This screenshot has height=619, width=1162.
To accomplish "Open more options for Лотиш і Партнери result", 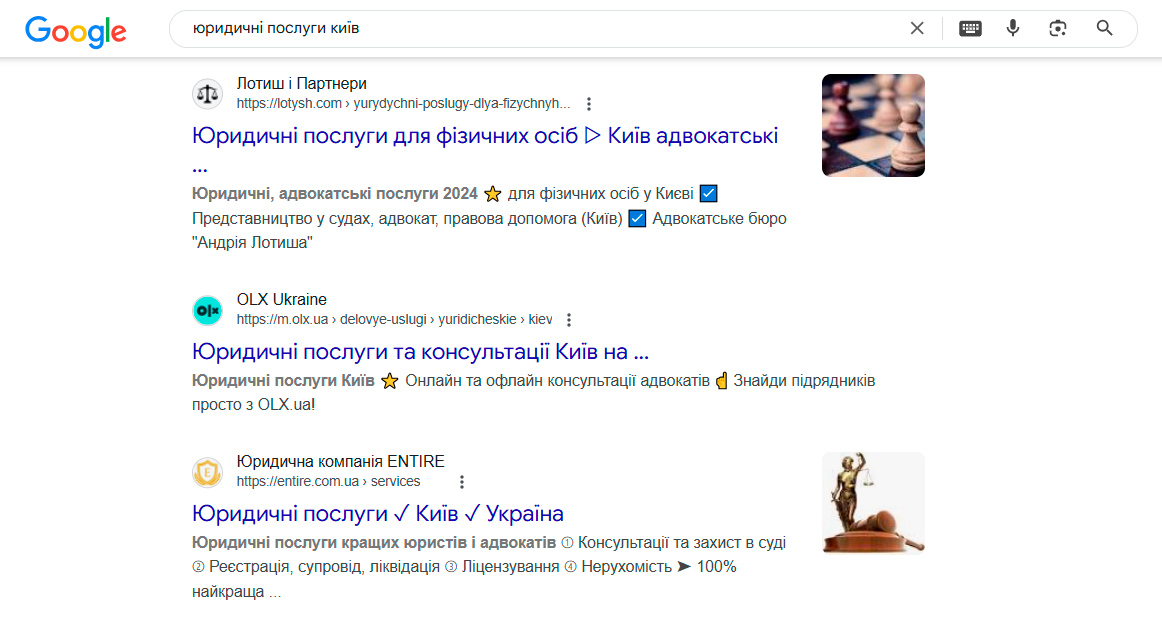I will (588, 104).
